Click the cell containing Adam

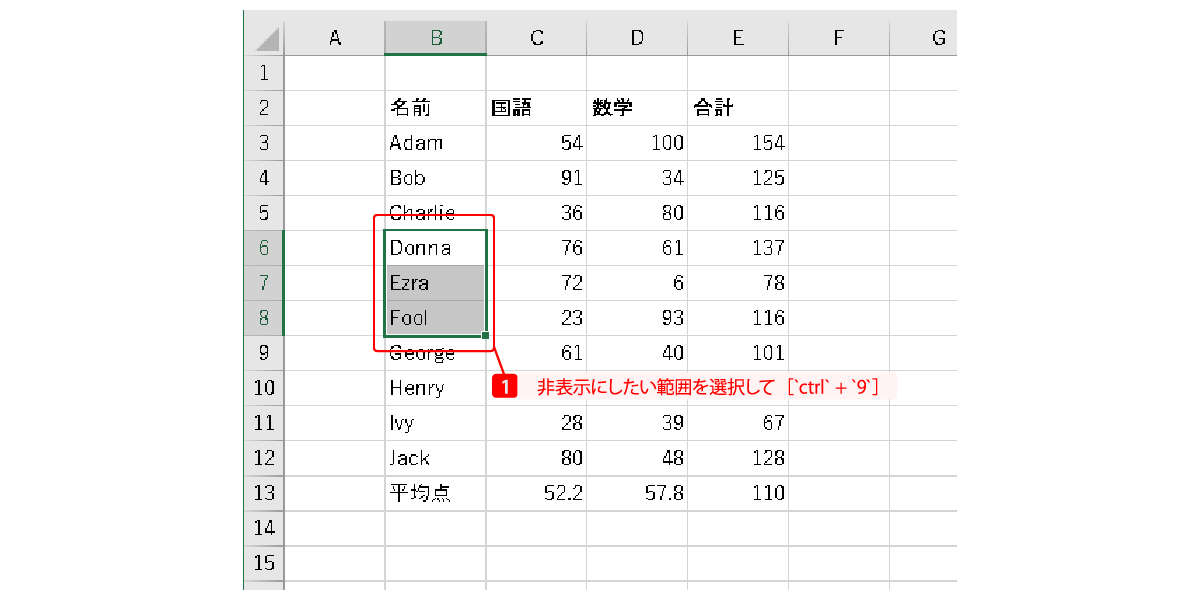(436, 143)
